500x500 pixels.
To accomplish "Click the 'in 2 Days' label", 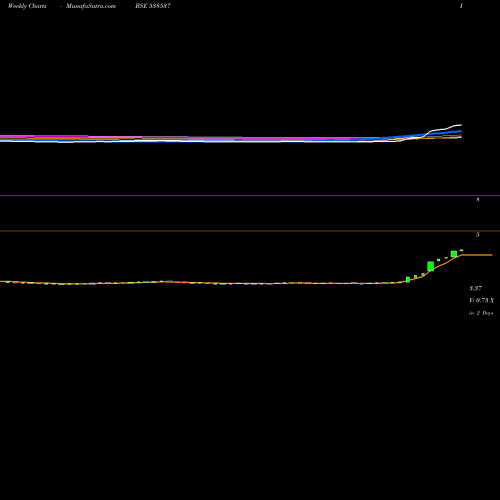I will click(x=481, y=313).
